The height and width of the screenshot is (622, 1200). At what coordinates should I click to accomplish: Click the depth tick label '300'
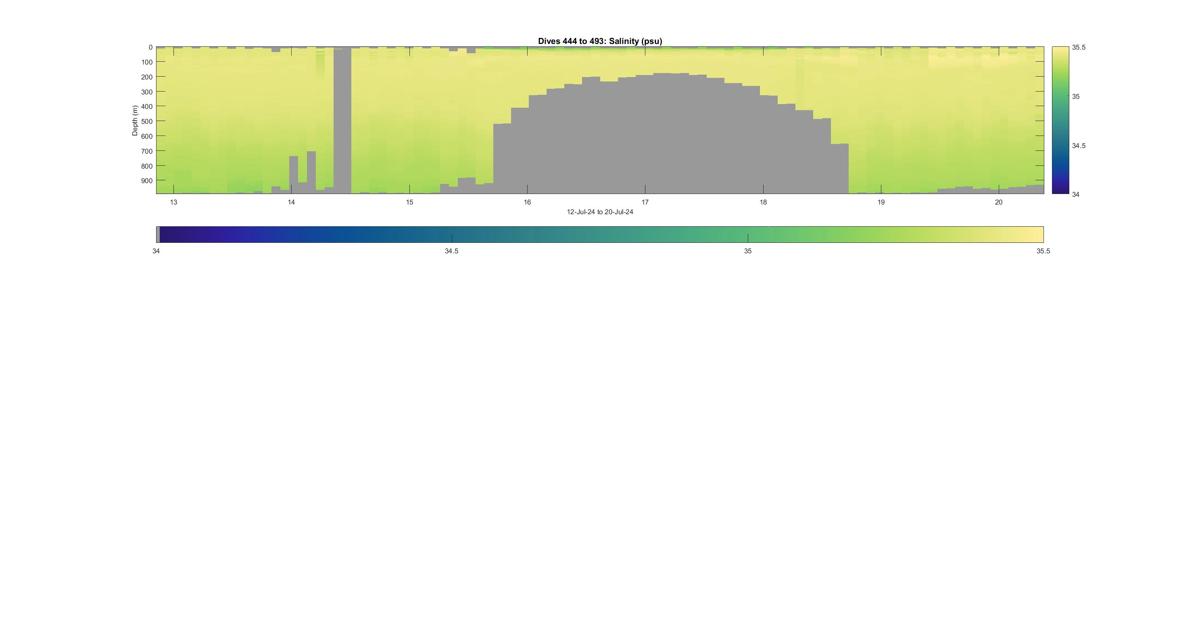pyautogui.click(x=146, y=92)
